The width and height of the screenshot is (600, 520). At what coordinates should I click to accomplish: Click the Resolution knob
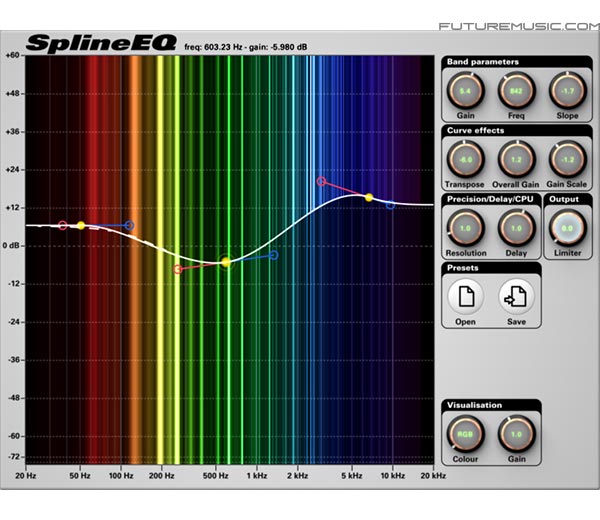click(x=465, y=228)
